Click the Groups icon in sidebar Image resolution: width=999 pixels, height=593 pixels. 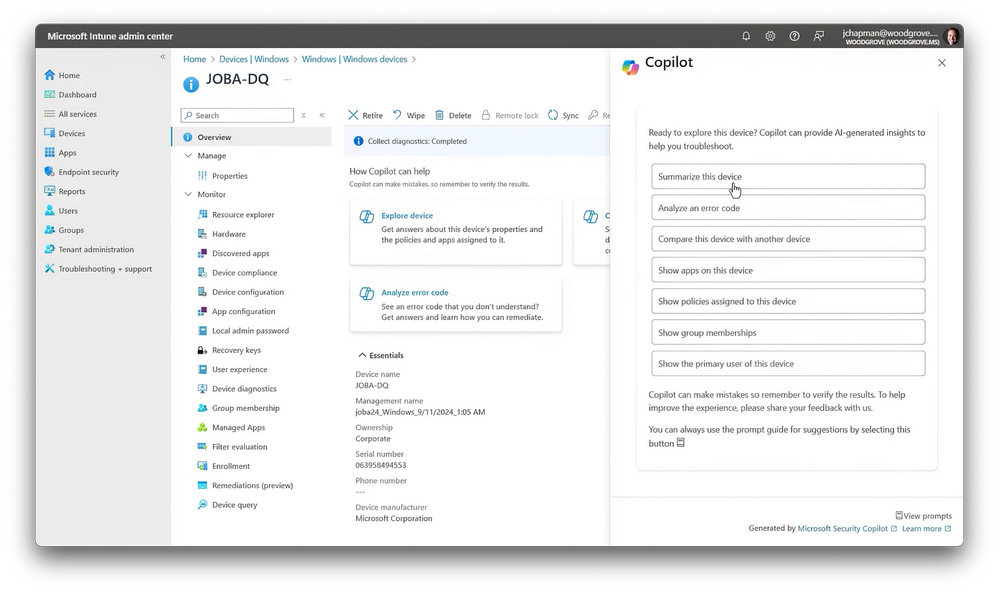[x=50, y=230]
